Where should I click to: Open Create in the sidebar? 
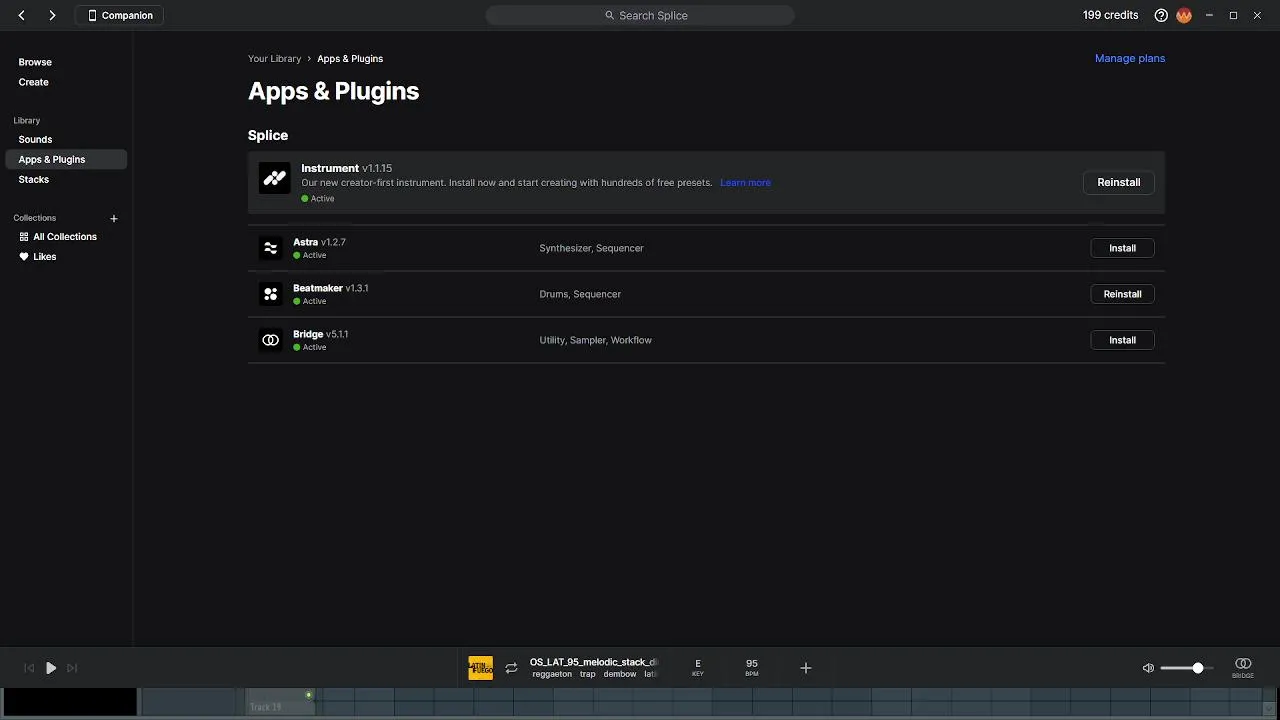click(x=33, y=82)
